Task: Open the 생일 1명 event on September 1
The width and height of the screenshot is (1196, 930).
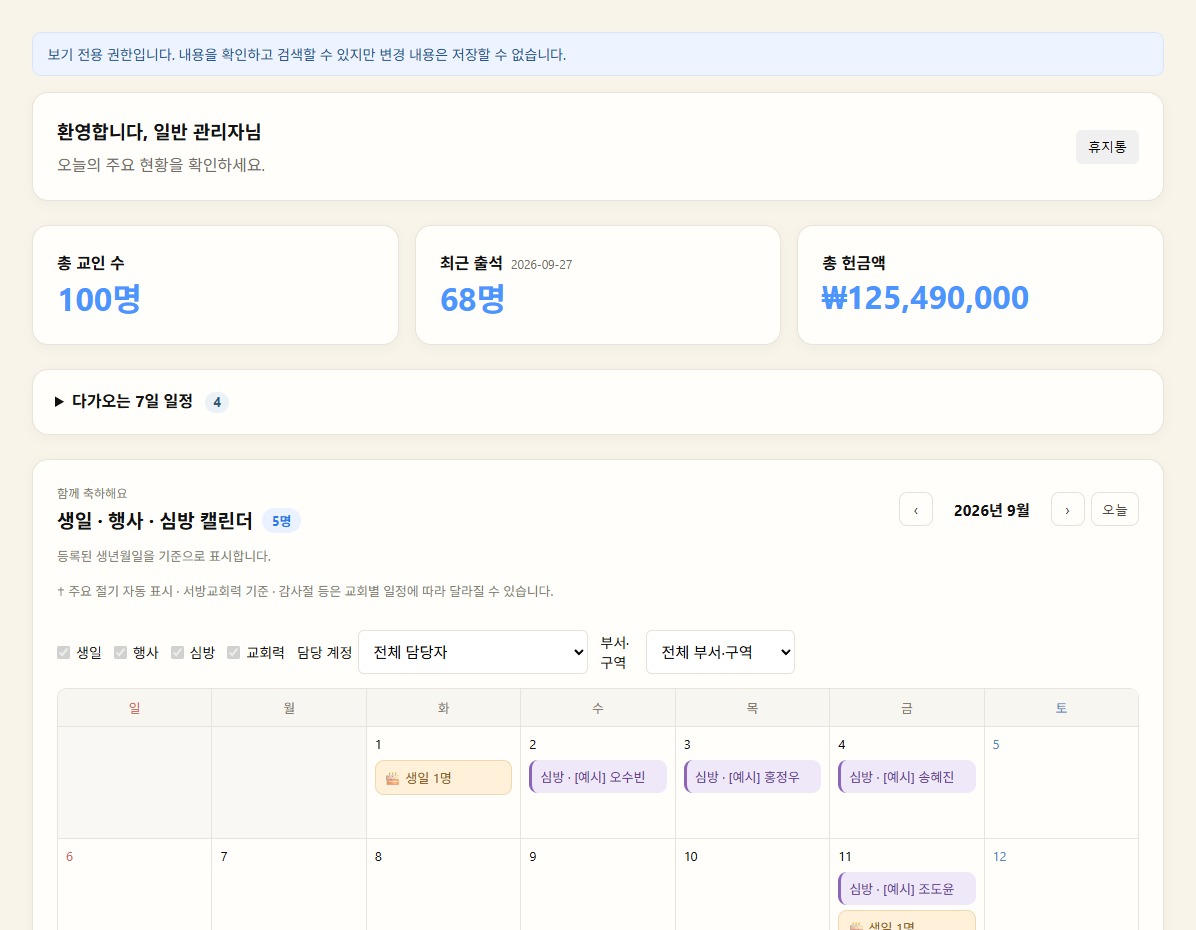Action: click(x=443, y=777)
